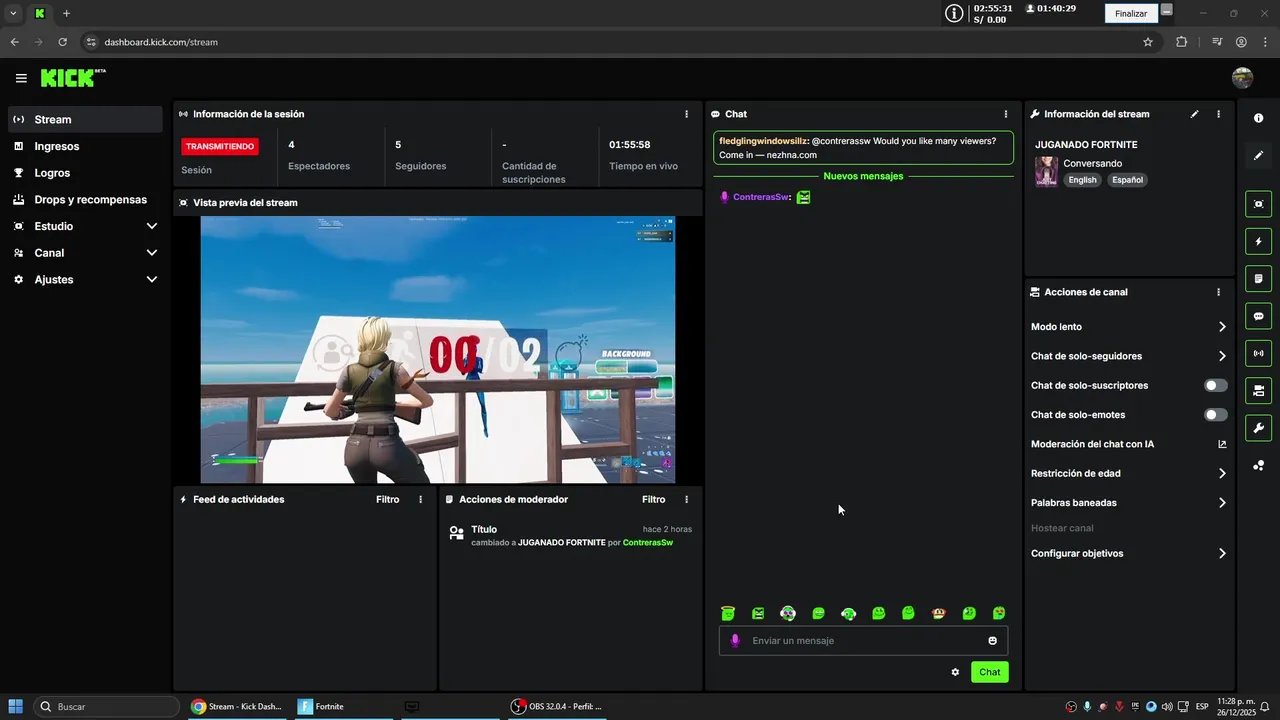
Task: Go to Drops y recompensas in the sidebar
Action: point(84,200)
